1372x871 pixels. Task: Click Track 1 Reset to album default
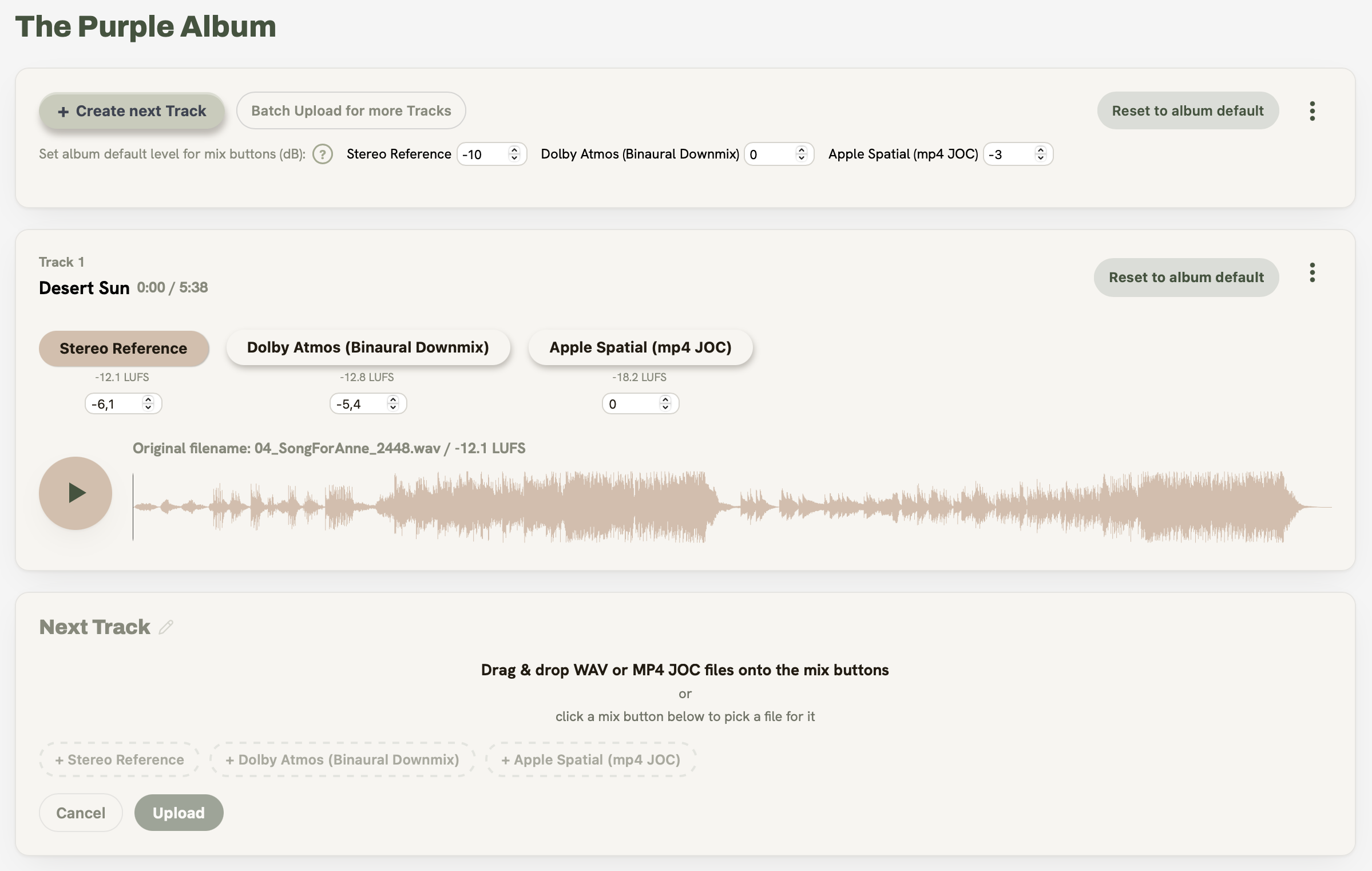tap(1186, 277)
